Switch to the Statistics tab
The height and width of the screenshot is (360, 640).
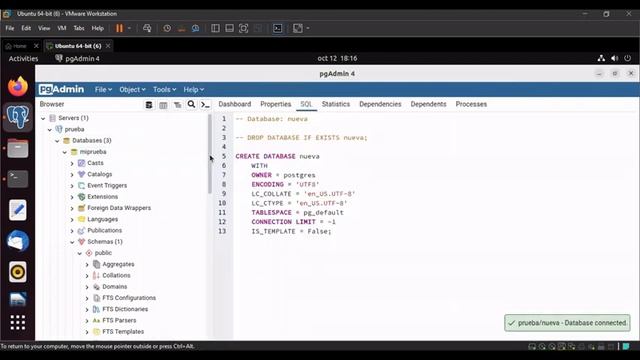click(336, 104)
